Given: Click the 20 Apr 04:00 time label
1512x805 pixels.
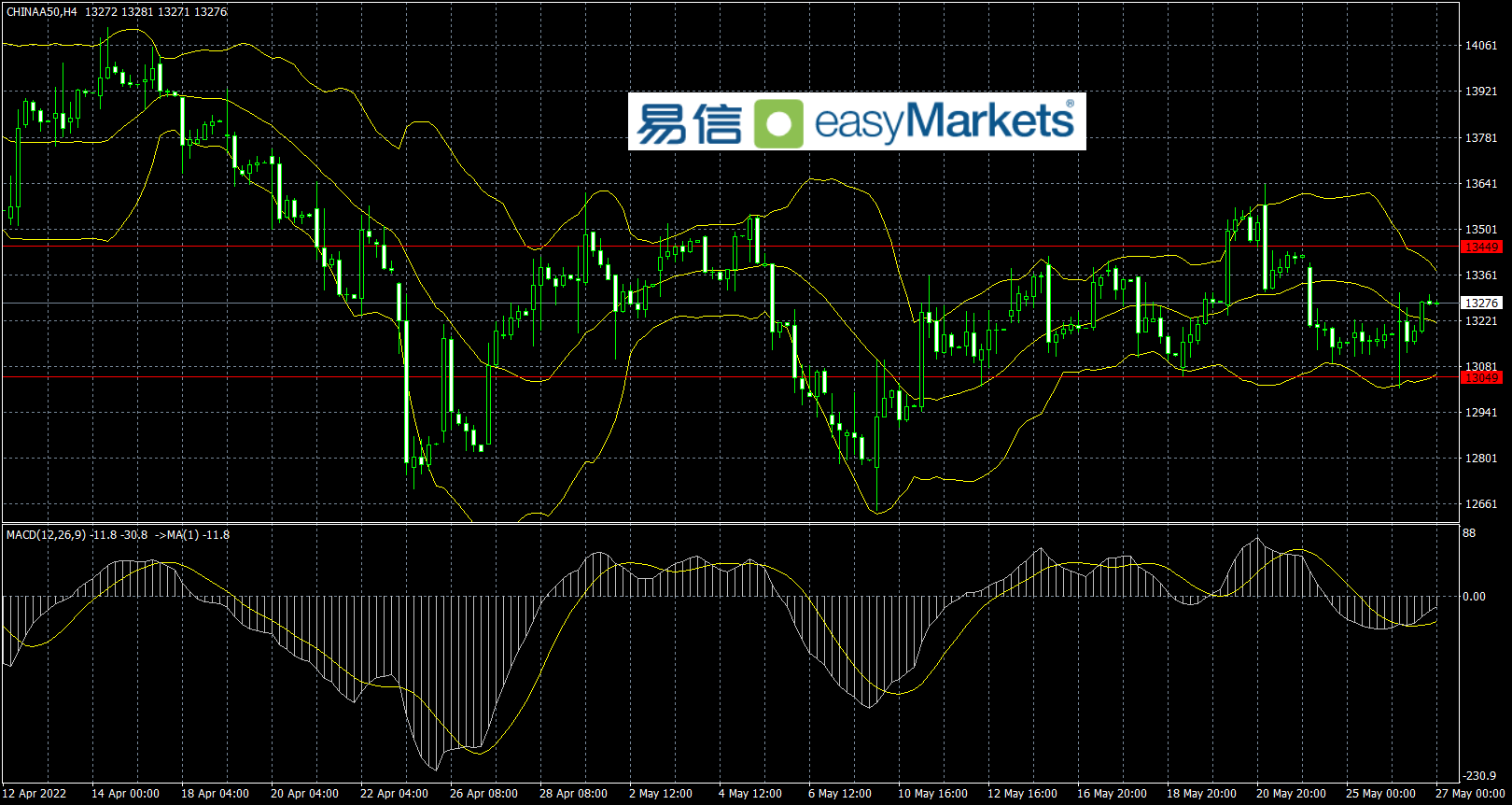Looking at the screenshot, I should pyautogui.click(x=304, y=794).
